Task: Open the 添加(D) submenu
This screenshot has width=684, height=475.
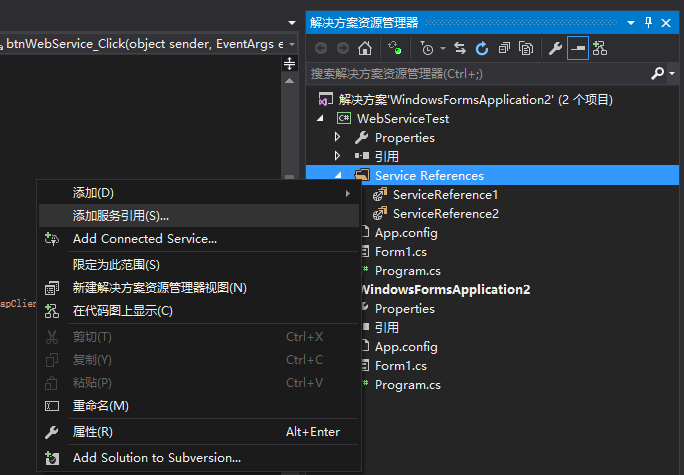Action: pos(199,193)
